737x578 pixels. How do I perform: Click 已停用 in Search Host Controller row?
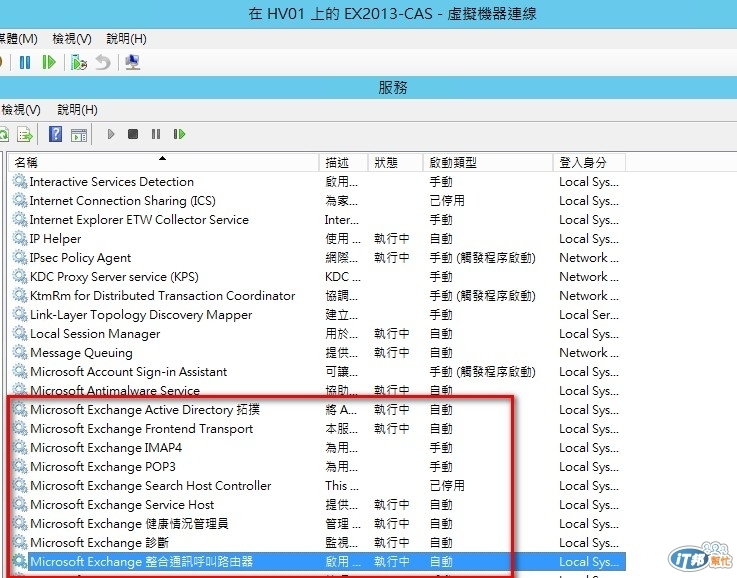447,485
